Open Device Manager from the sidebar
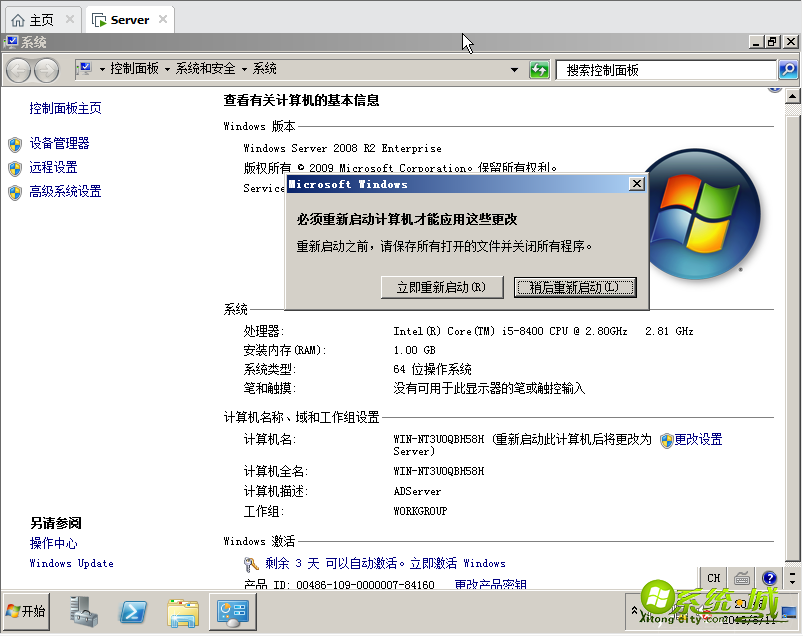The height and width of the screenshot is (636, 803). point(60,142)
